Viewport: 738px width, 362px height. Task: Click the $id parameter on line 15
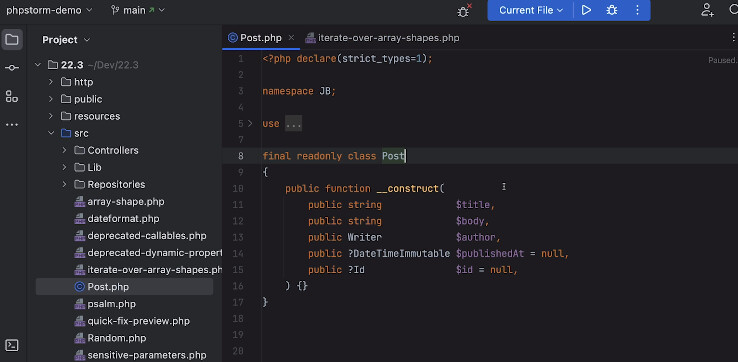465,270
